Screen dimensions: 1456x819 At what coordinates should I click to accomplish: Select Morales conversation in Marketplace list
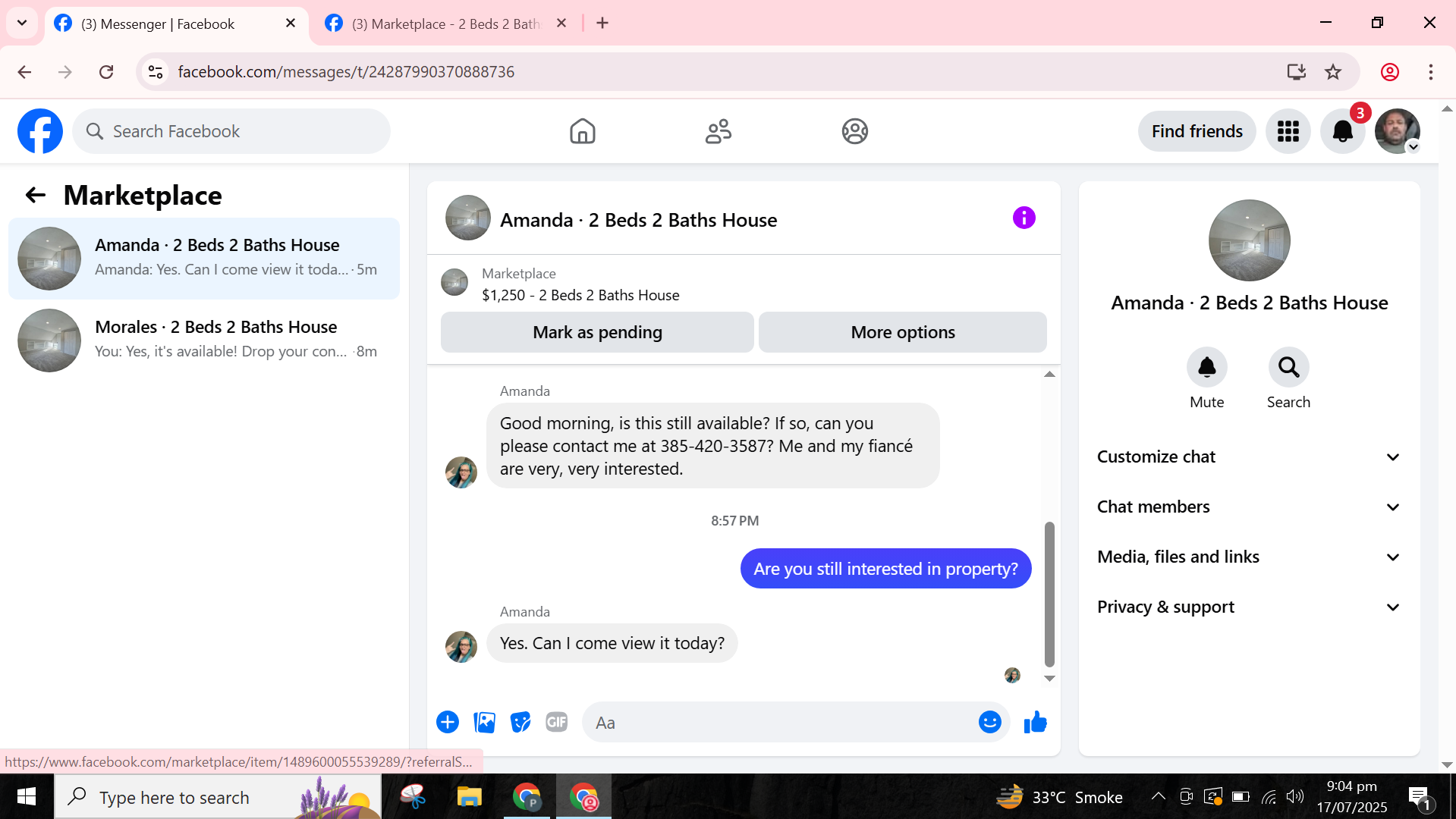tap(204, 340)
